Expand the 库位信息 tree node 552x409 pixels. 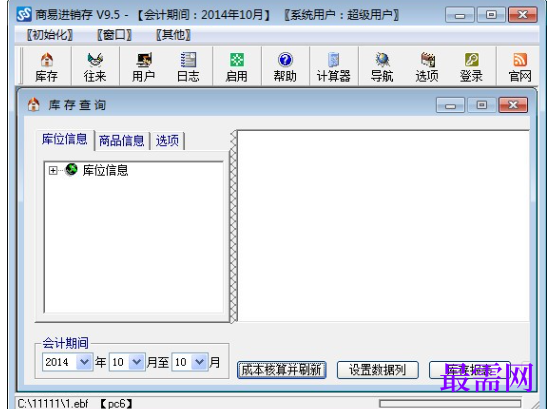(53, 171)
